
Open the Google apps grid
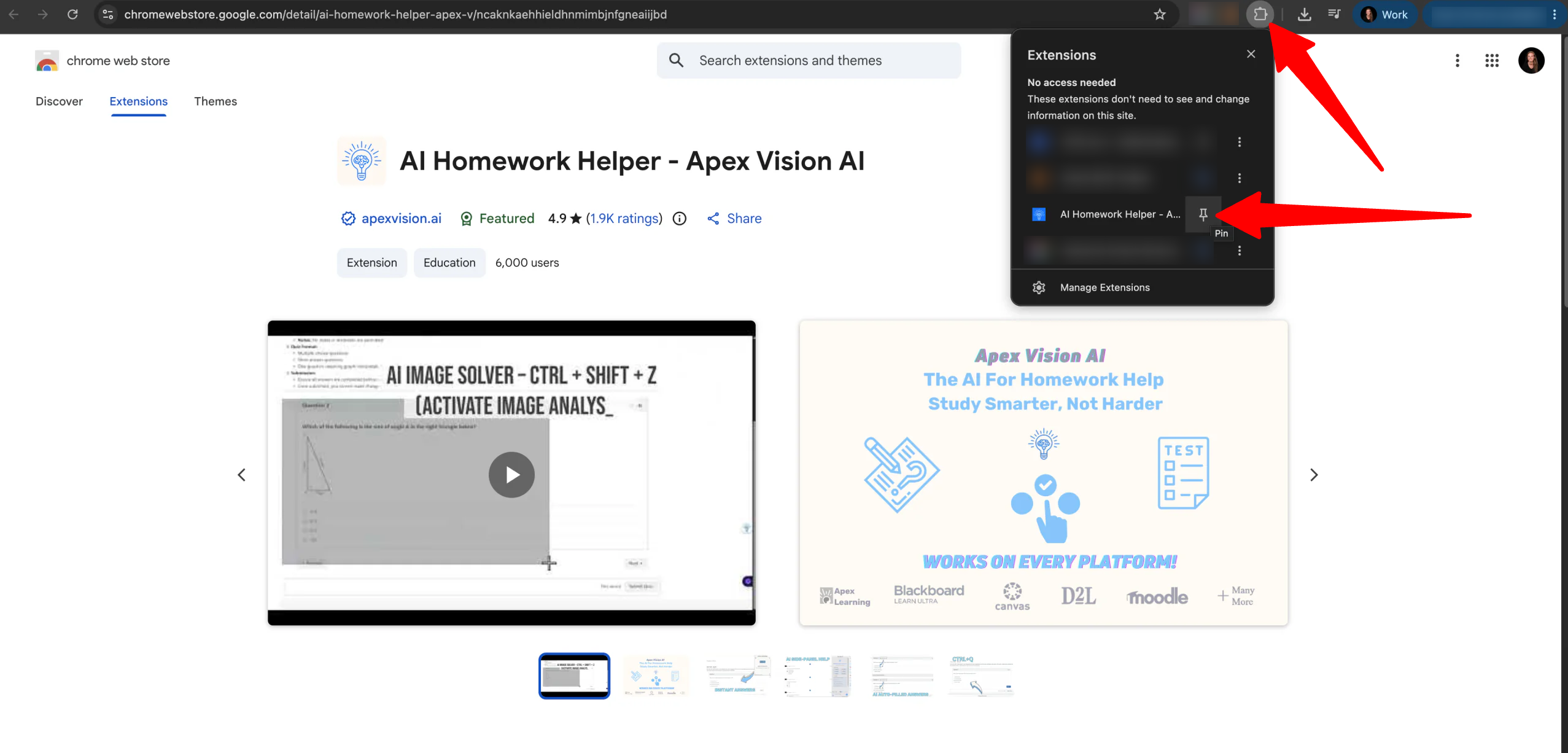point(1491,60)
